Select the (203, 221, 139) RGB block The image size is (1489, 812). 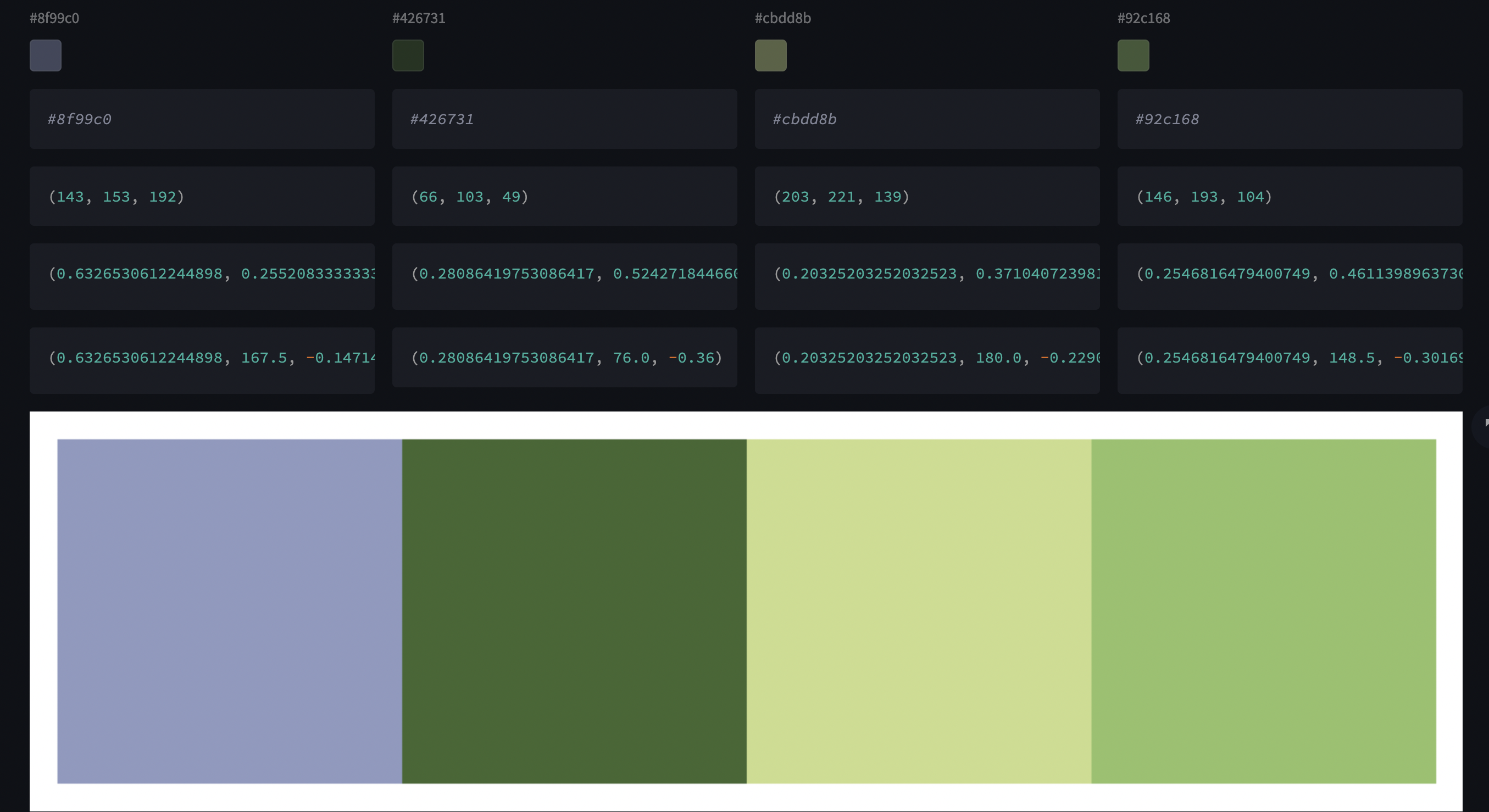click(x=926, y=197)
